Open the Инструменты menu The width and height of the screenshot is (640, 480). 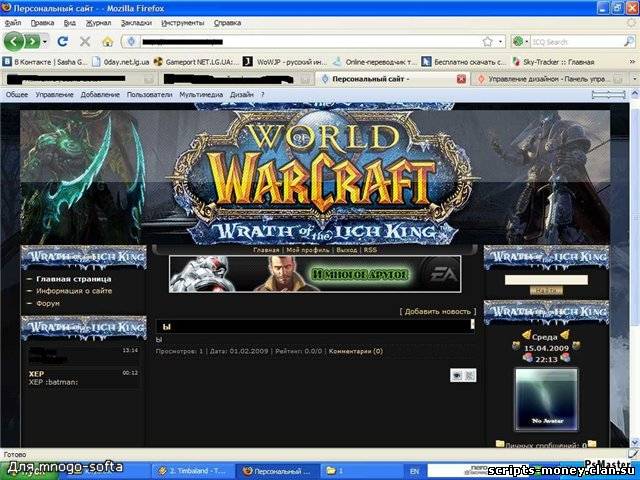pos(182,21)
